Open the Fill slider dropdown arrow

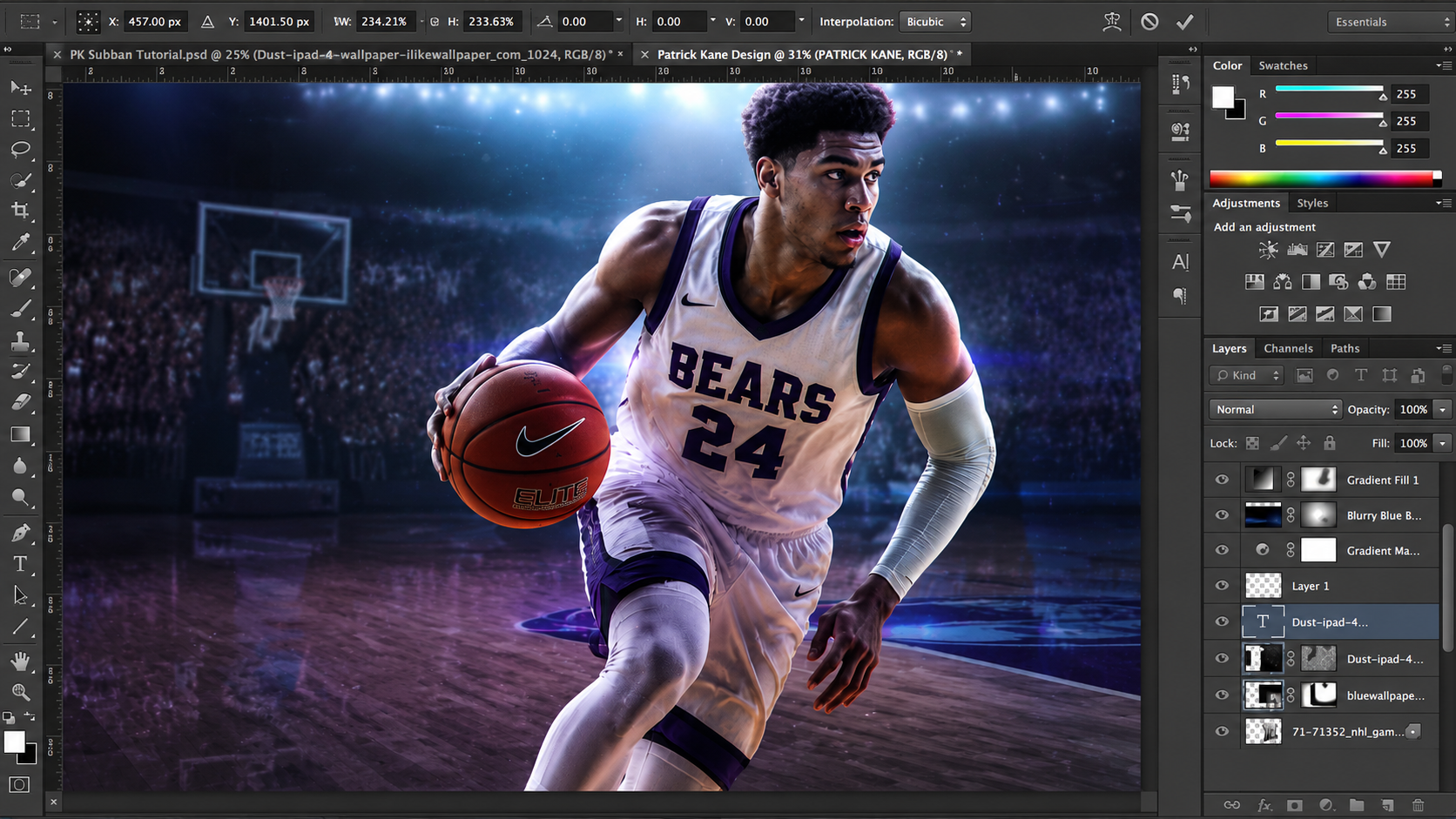tap(1442, 443)
